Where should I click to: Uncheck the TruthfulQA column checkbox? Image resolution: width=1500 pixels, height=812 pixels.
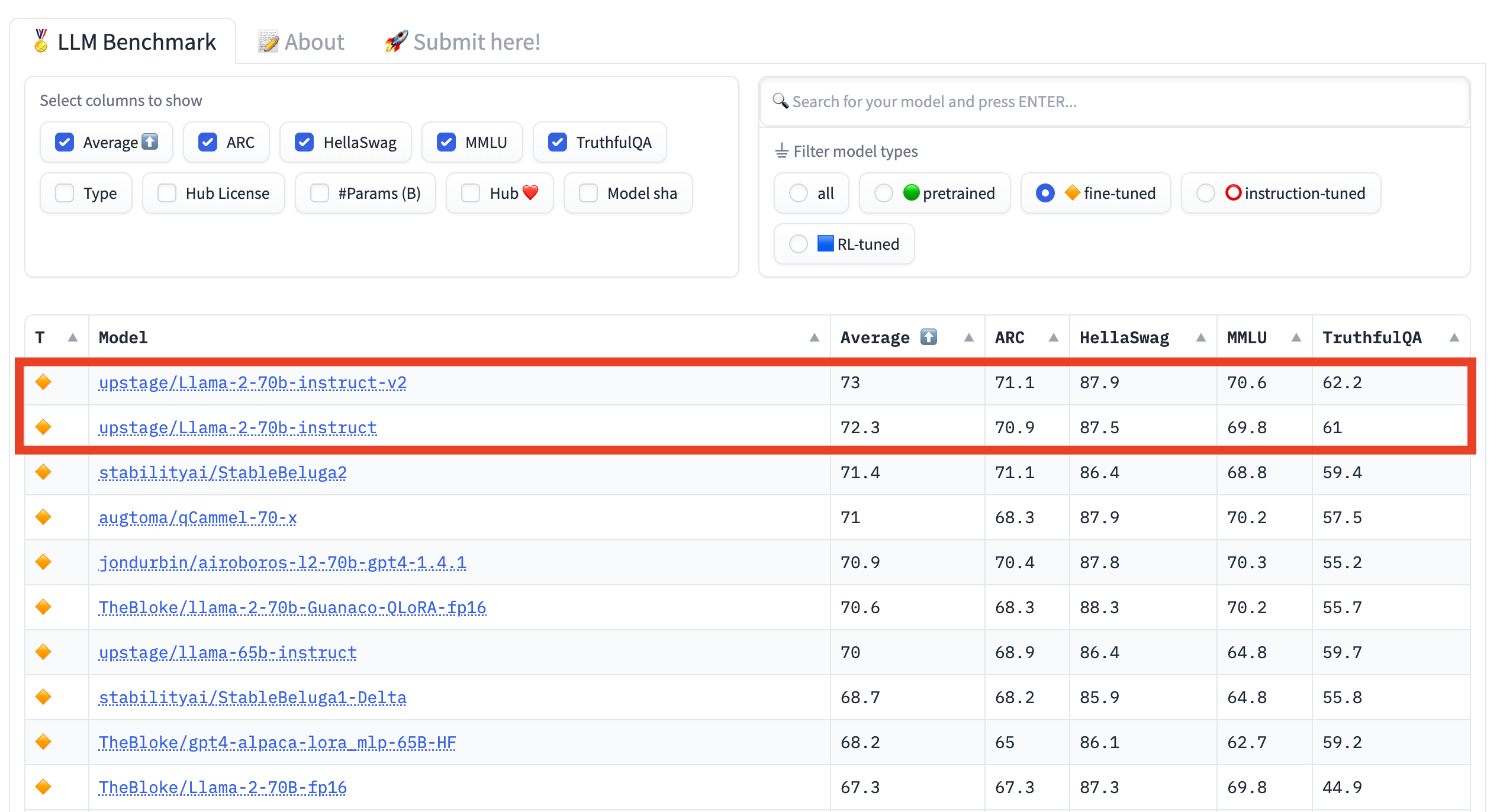click(558, 142)
